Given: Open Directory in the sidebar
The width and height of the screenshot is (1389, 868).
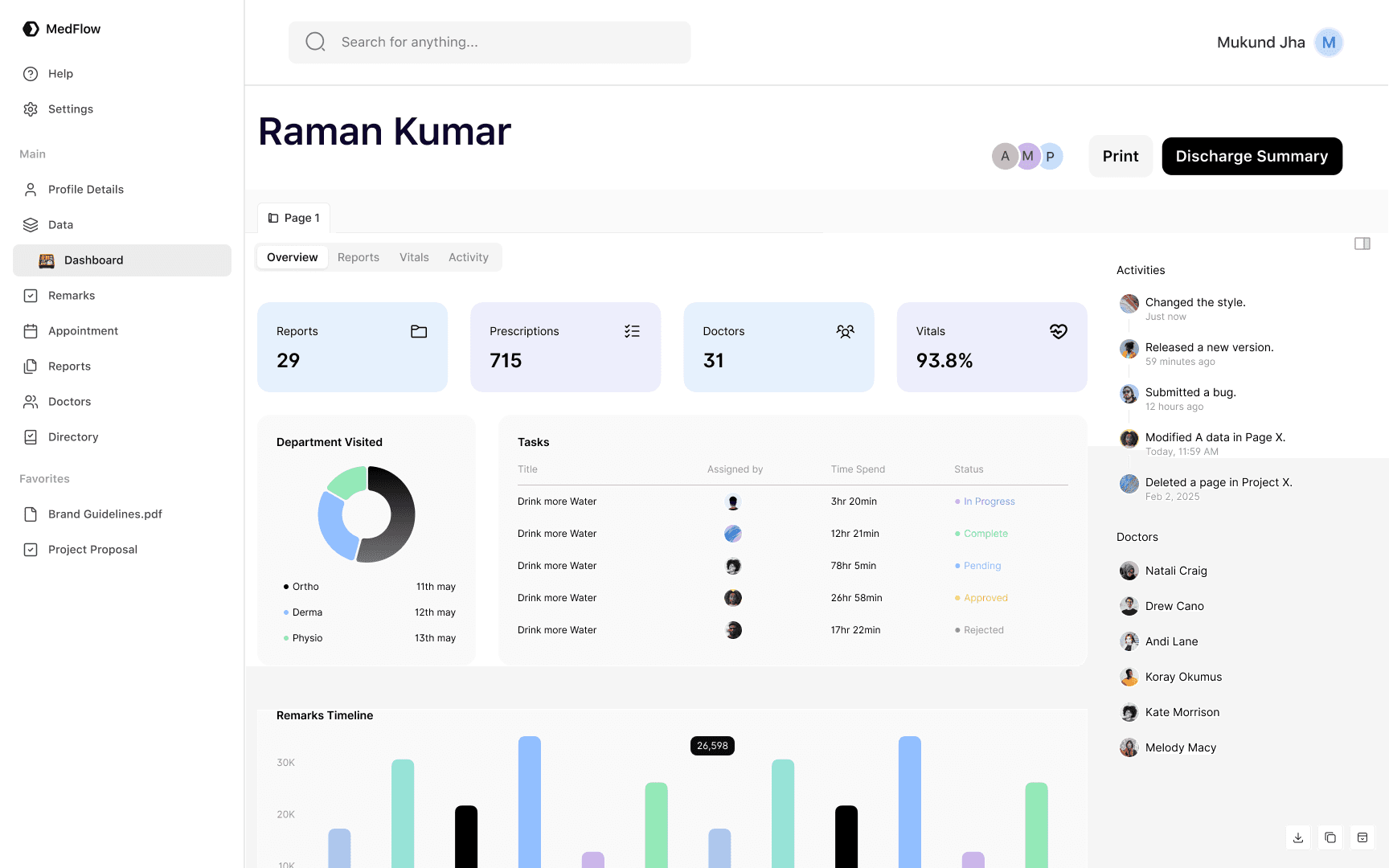Looking at the screenshot, I should (x=122, y=437).
